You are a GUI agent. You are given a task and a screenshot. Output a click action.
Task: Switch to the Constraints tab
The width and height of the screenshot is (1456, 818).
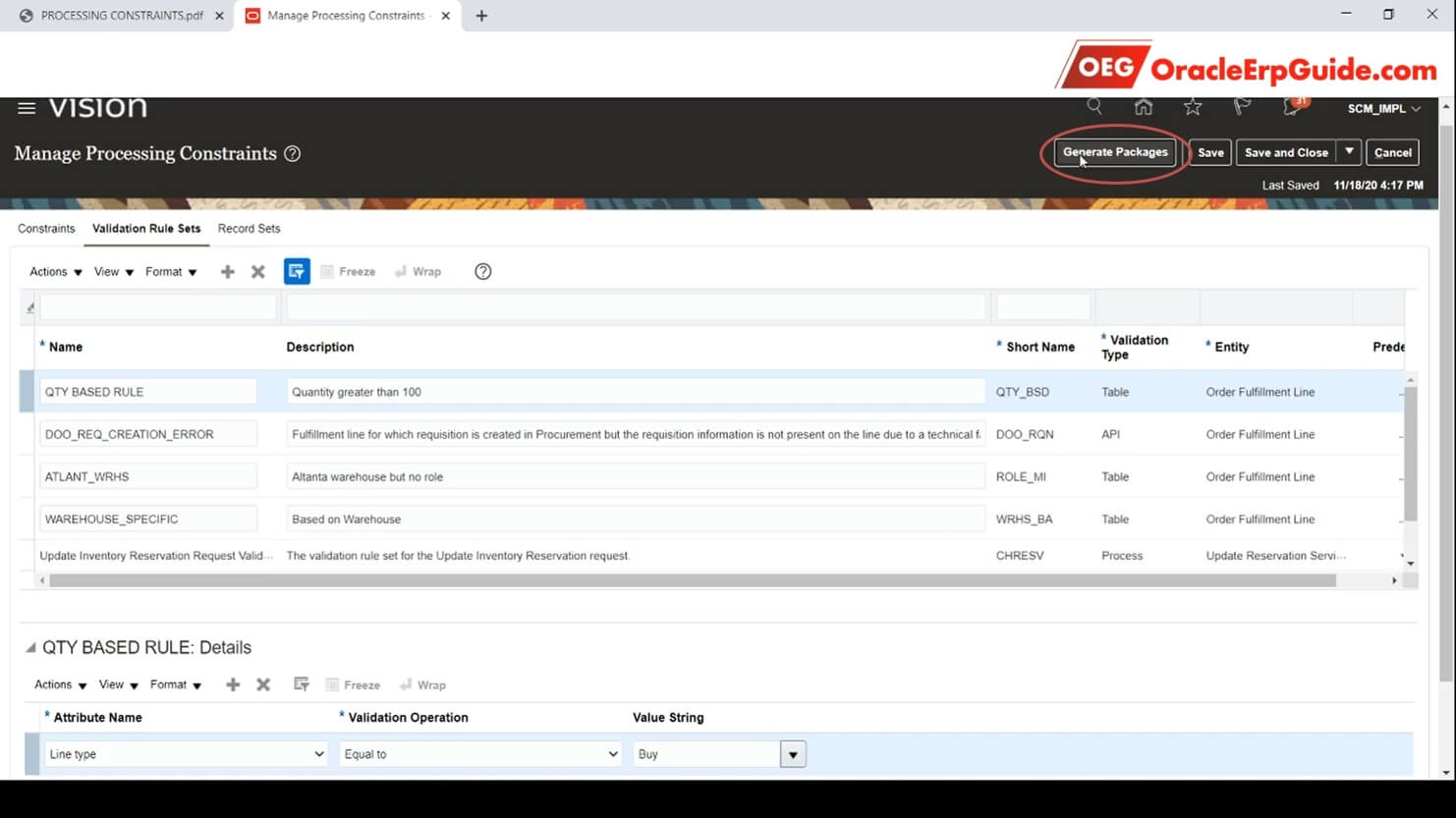click(46, 229)
